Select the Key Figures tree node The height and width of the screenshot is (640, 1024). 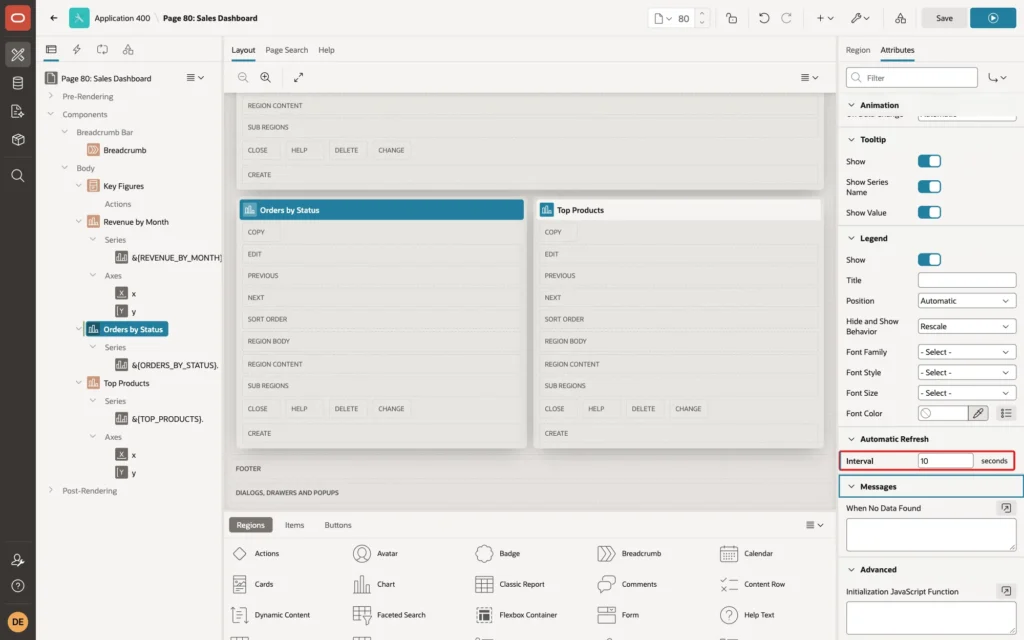(123, 186)
